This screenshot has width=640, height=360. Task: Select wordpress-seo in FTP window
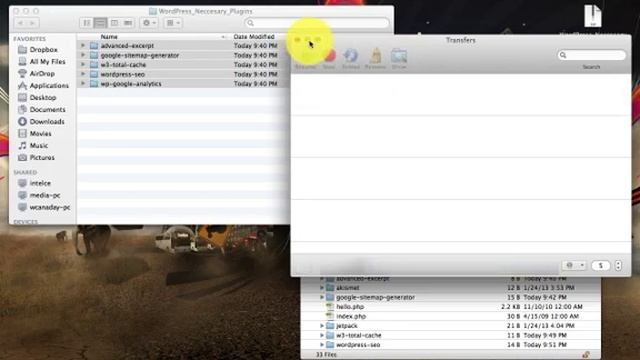click(451, 345)
